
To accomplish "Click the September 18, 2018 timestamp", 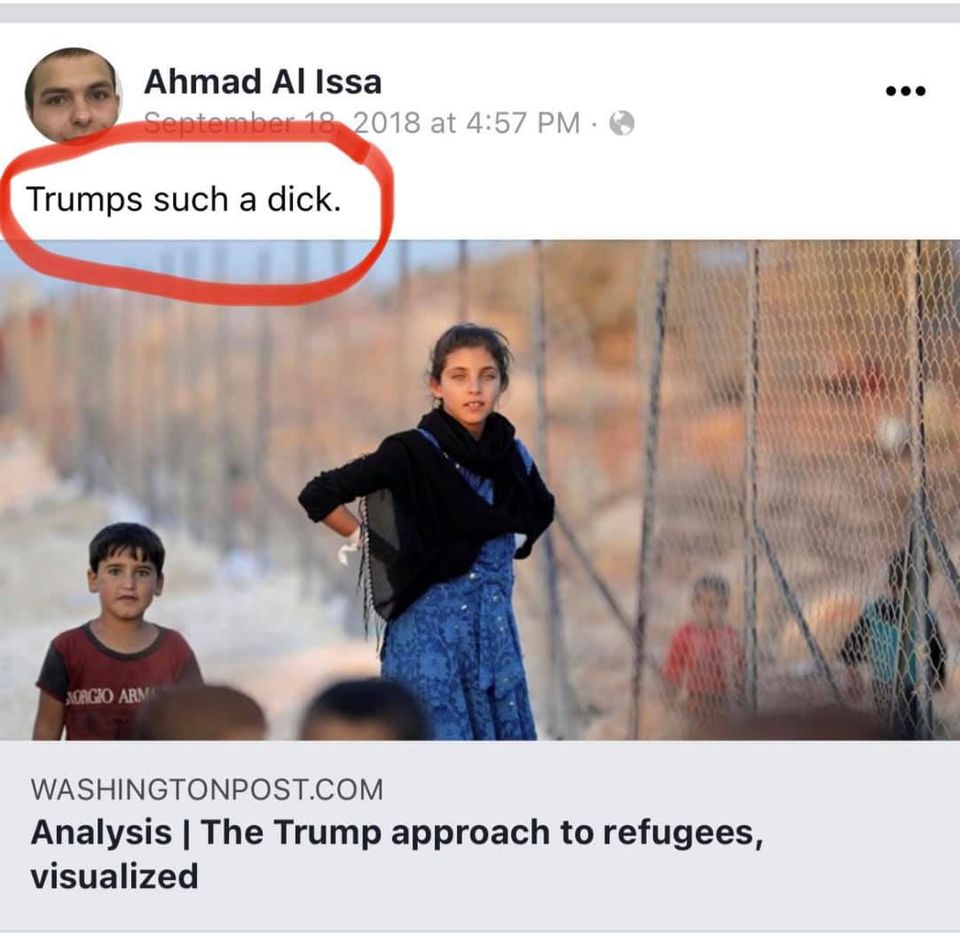I will point(362,123).
